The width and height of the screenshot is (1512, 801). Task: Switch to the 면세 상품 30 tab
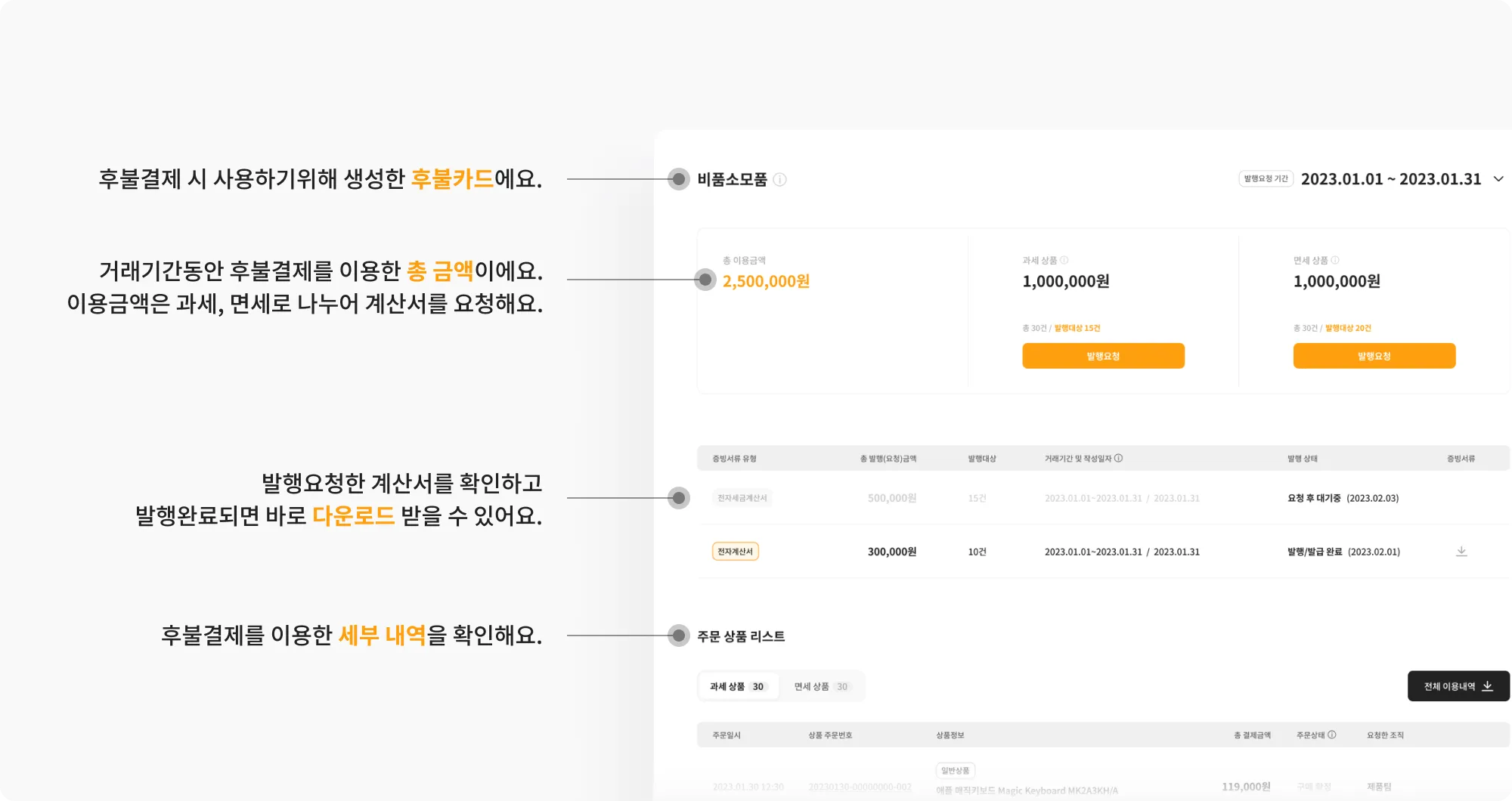821,686
